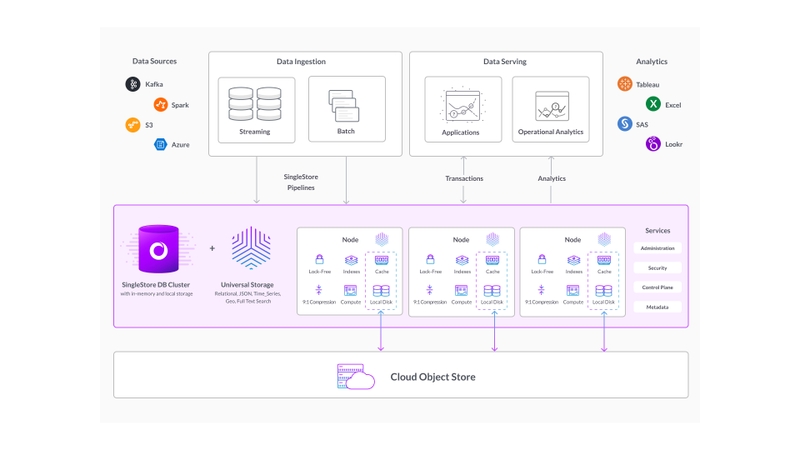This screenshot has width=800, height=450.
Task: Click "with in-memory and local storage" subtitle
Action: [x=157, y=294]
